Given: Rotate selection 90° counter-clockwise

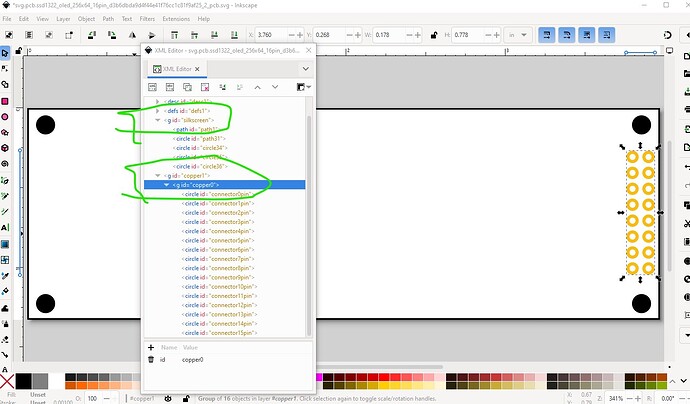Looking at the screenshot, I should point(92,35).
